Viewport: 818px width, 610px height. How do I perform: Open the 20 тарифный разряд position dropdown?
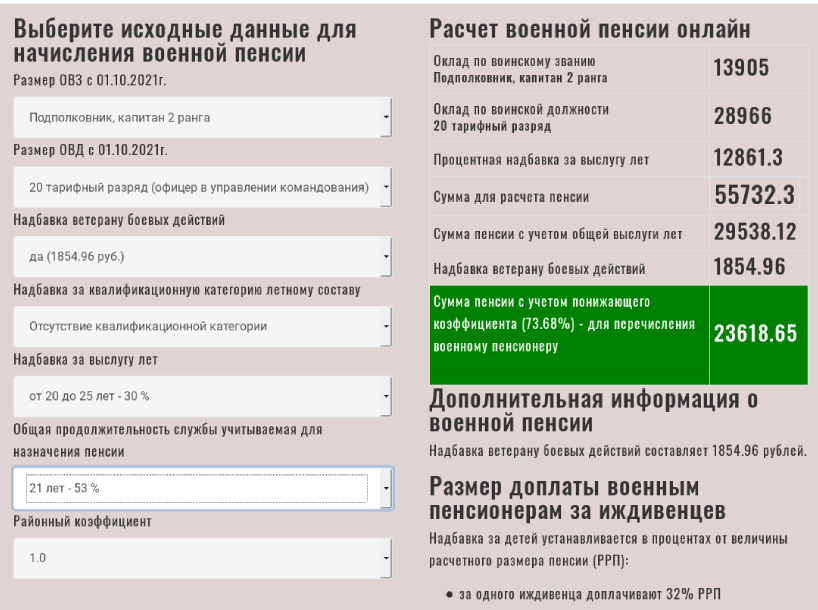202,187
